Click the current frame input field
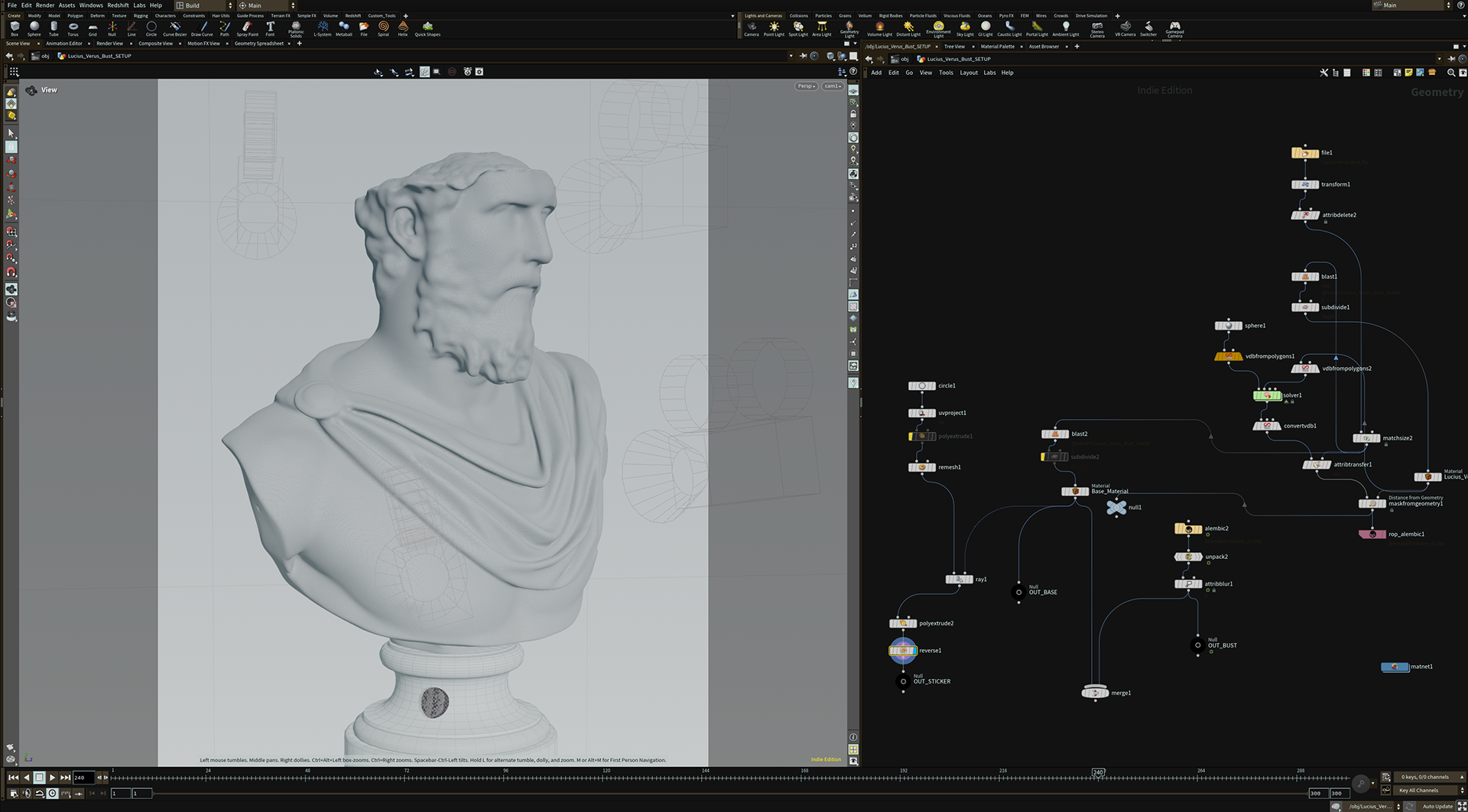Image resolution: width=1468 pixels, height=812 pixels. 83,778
